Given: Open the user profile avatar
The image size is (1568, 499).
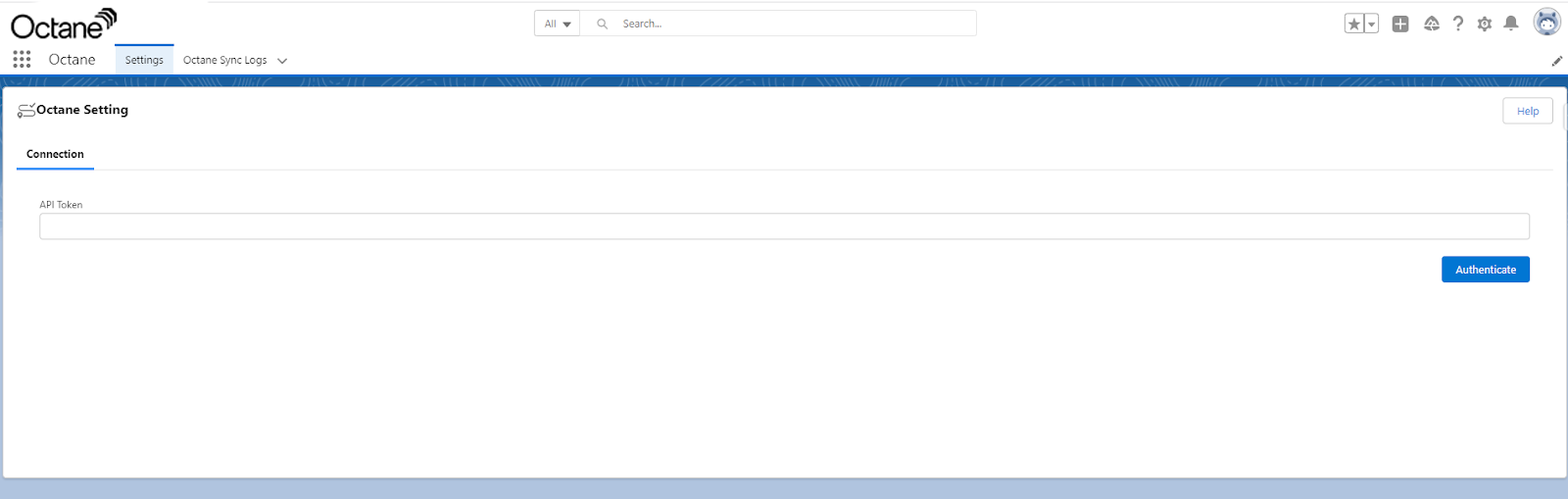Looking at the screenshot, I should (1547, 22).
